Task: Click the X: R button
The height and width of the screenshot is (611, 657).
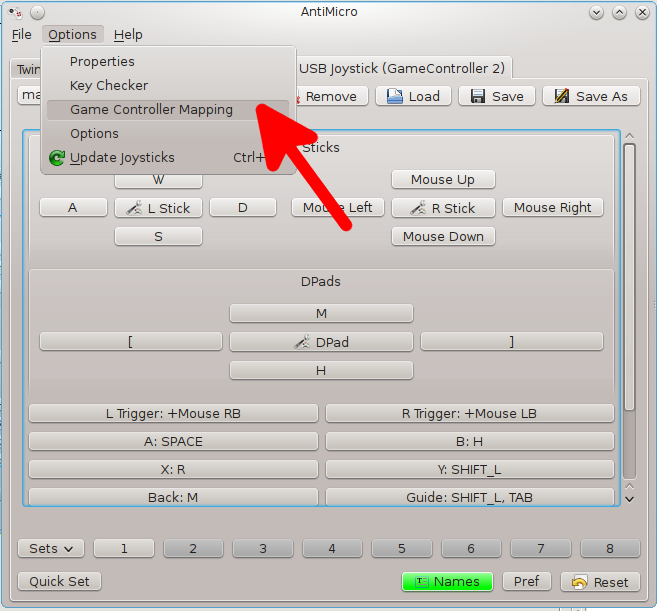Action: [x=173, y=469]
